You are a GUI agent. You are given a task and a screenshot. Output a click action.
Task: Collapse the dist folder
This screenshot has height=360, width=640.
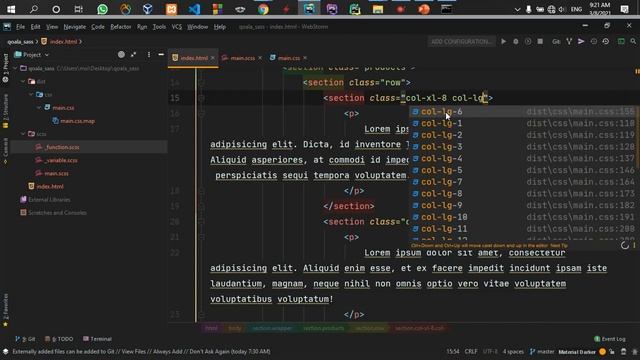(23, 81)
